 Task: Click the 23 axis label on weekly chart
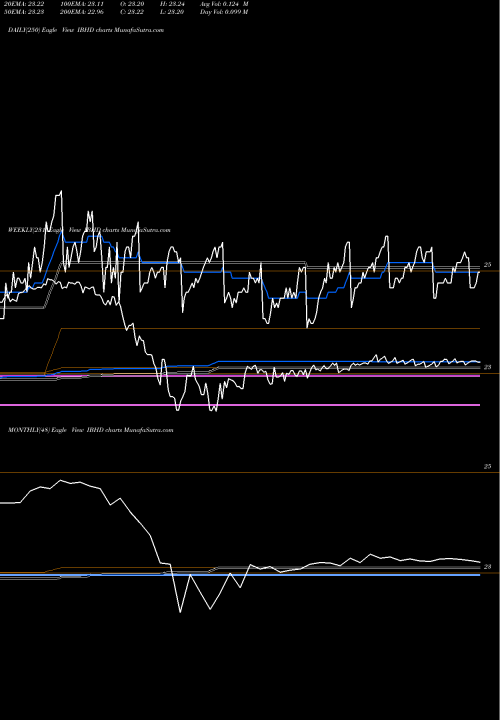488,367
